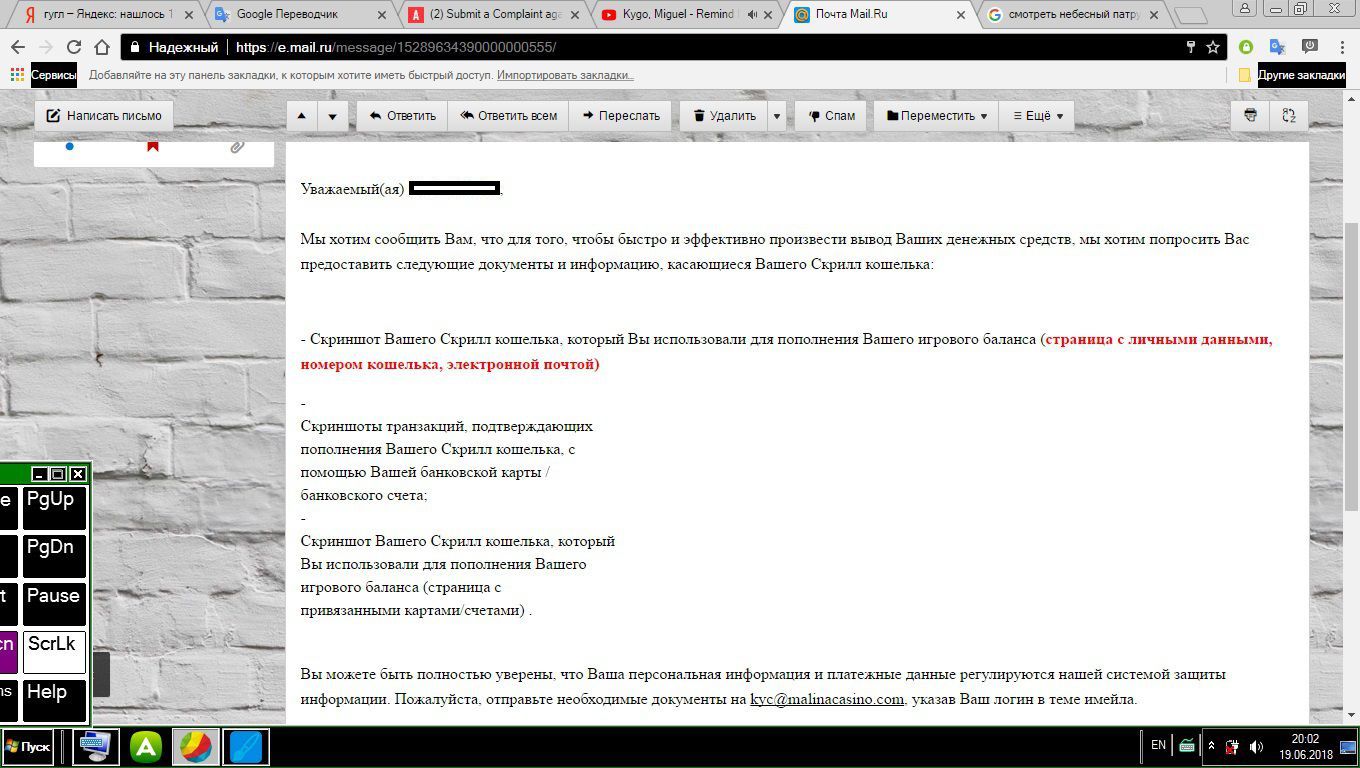
Task: Go to previous message with up arrow
Action: pos(302,116)
